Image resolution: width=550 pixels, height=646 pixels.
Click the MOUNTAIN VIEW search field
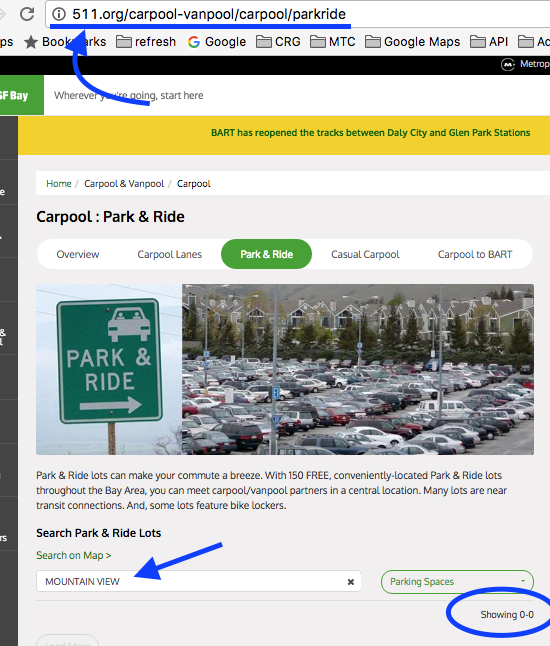(x=199, y=581)
